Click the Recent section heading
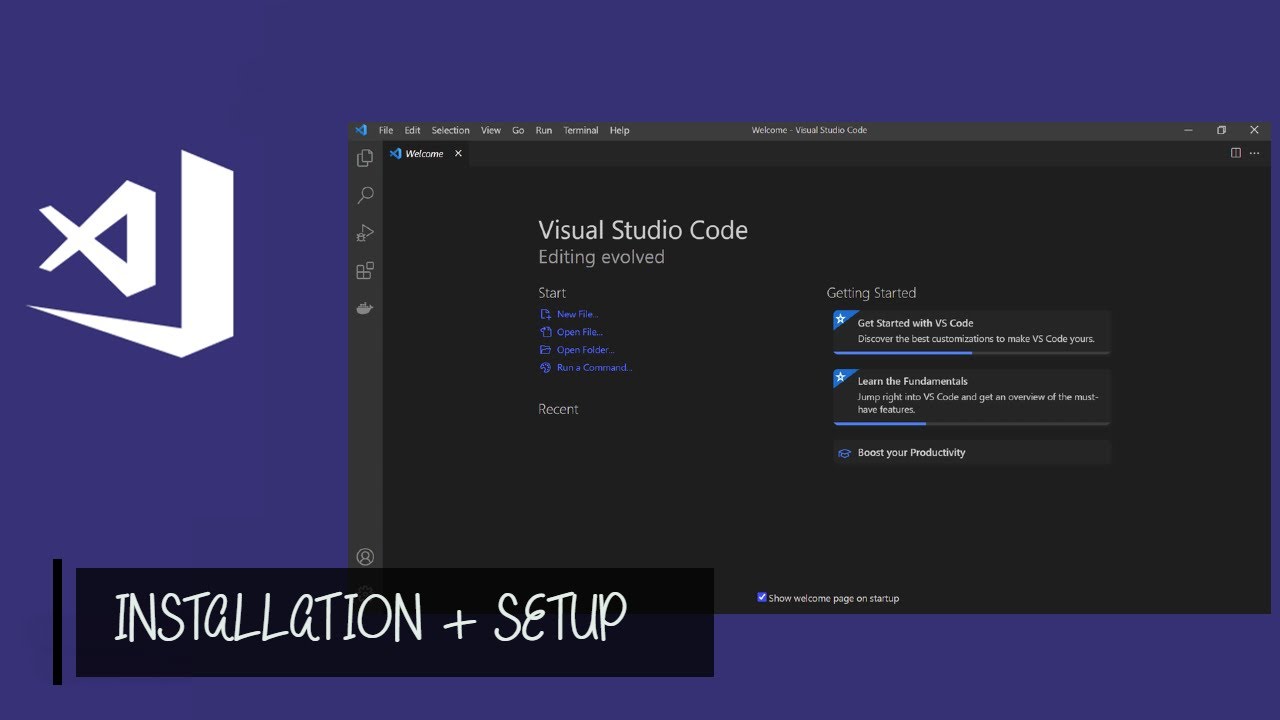This screenshot has width=1280, height=720. [x=558, y=409]
